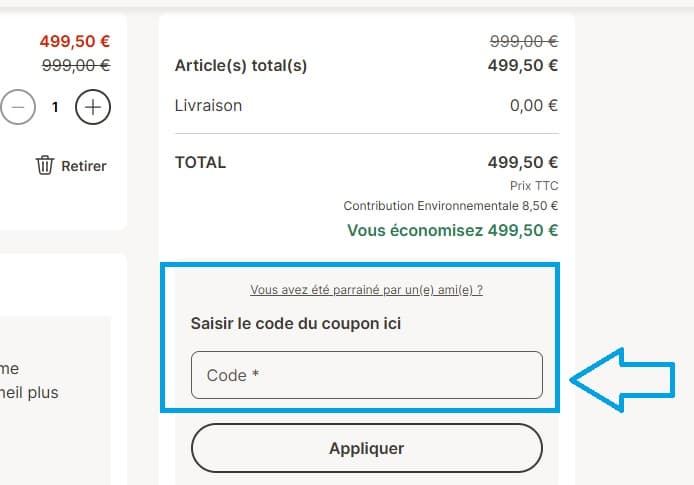Click the Contribution Environnementale 8,50 € line

pos(450,206)
